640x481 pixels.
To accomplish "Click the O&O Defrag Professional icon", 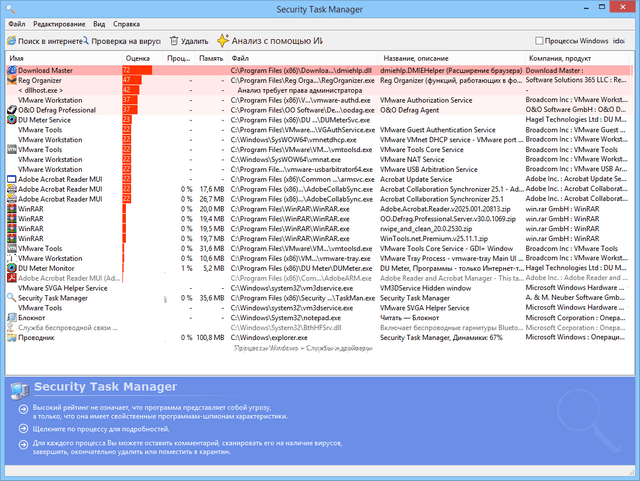I will 10,110.
